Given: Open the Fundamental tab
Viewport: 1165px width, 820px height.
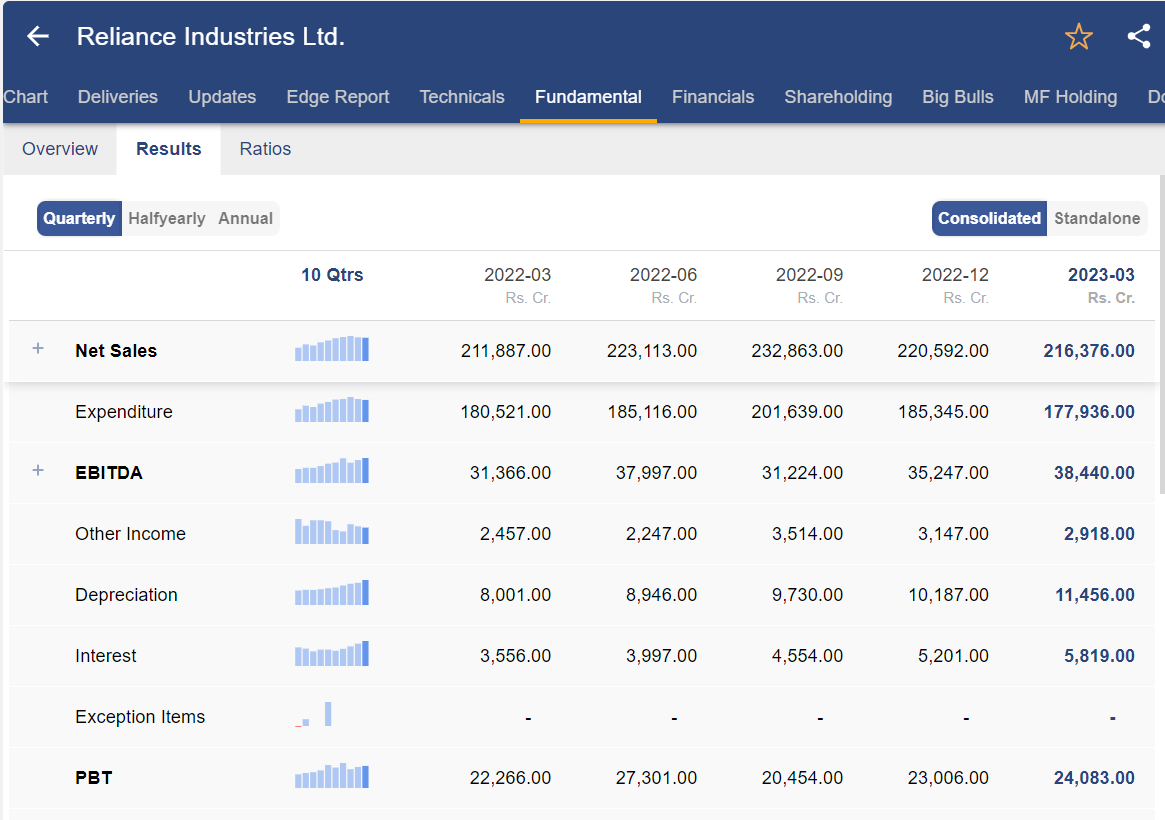Looking at the screenshot, I should (x=588, y=97).
